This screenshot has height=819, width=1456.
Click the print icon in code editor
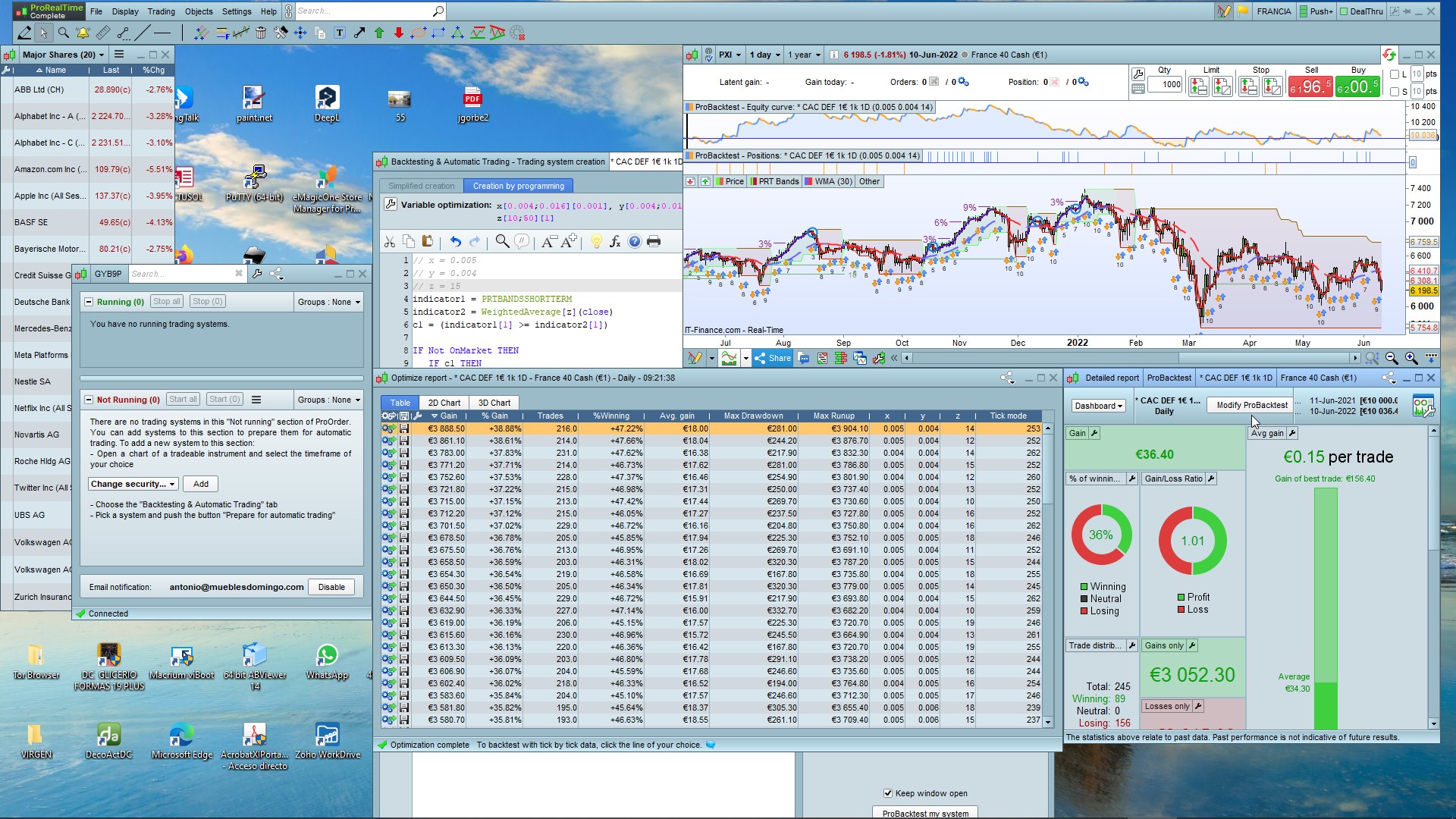point(654,241)
